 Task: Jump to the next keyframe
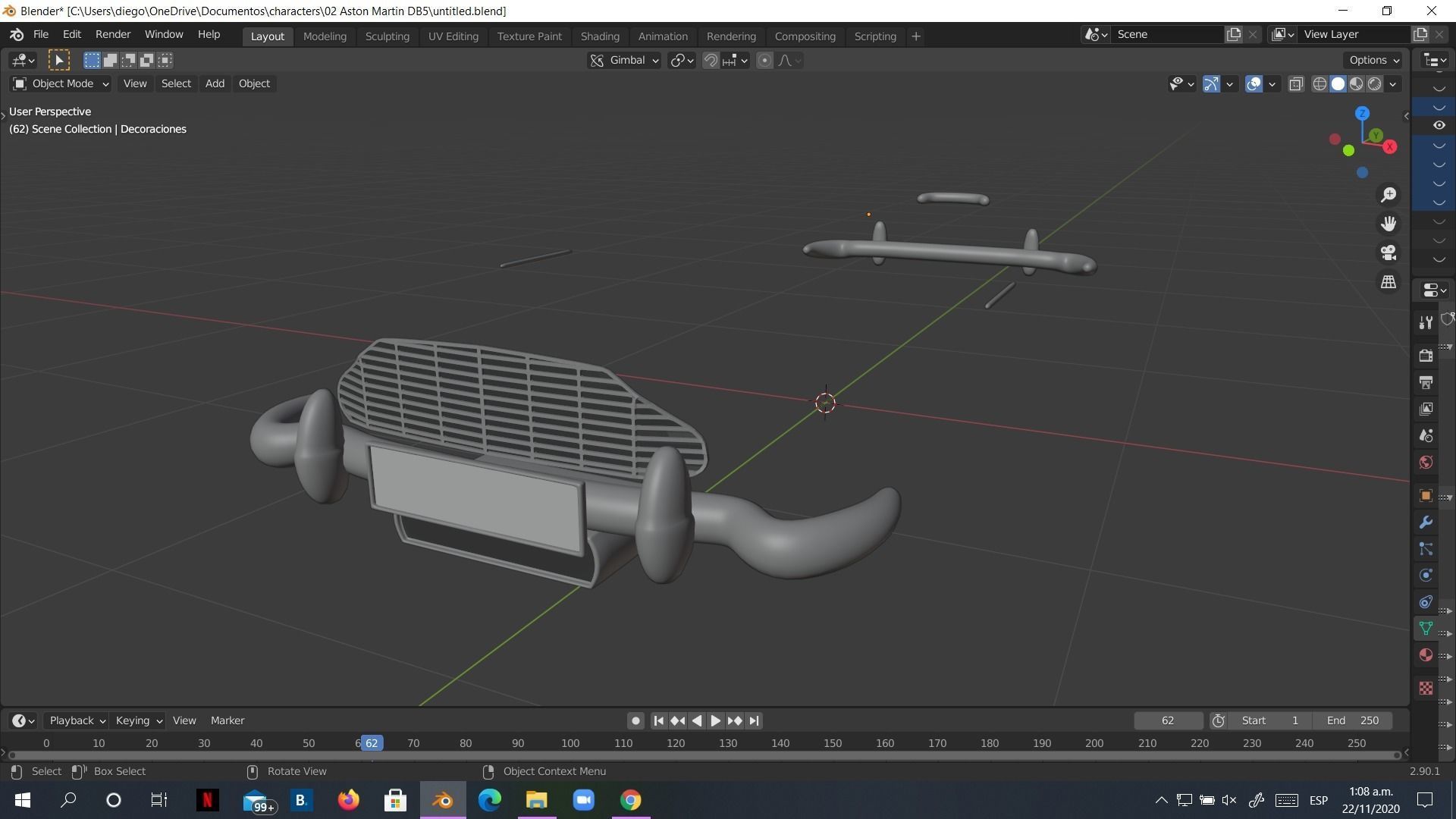tap(734, 720)
